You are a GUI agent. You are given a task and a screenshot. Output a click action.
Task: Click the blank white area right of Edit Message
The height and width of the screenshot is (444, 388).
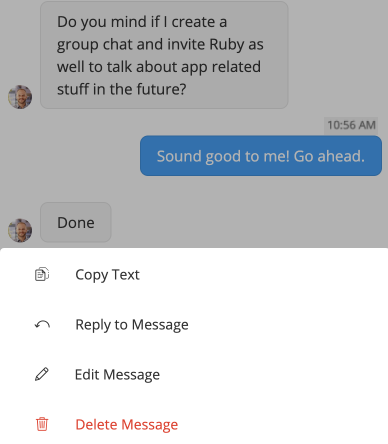click(273, 374)
